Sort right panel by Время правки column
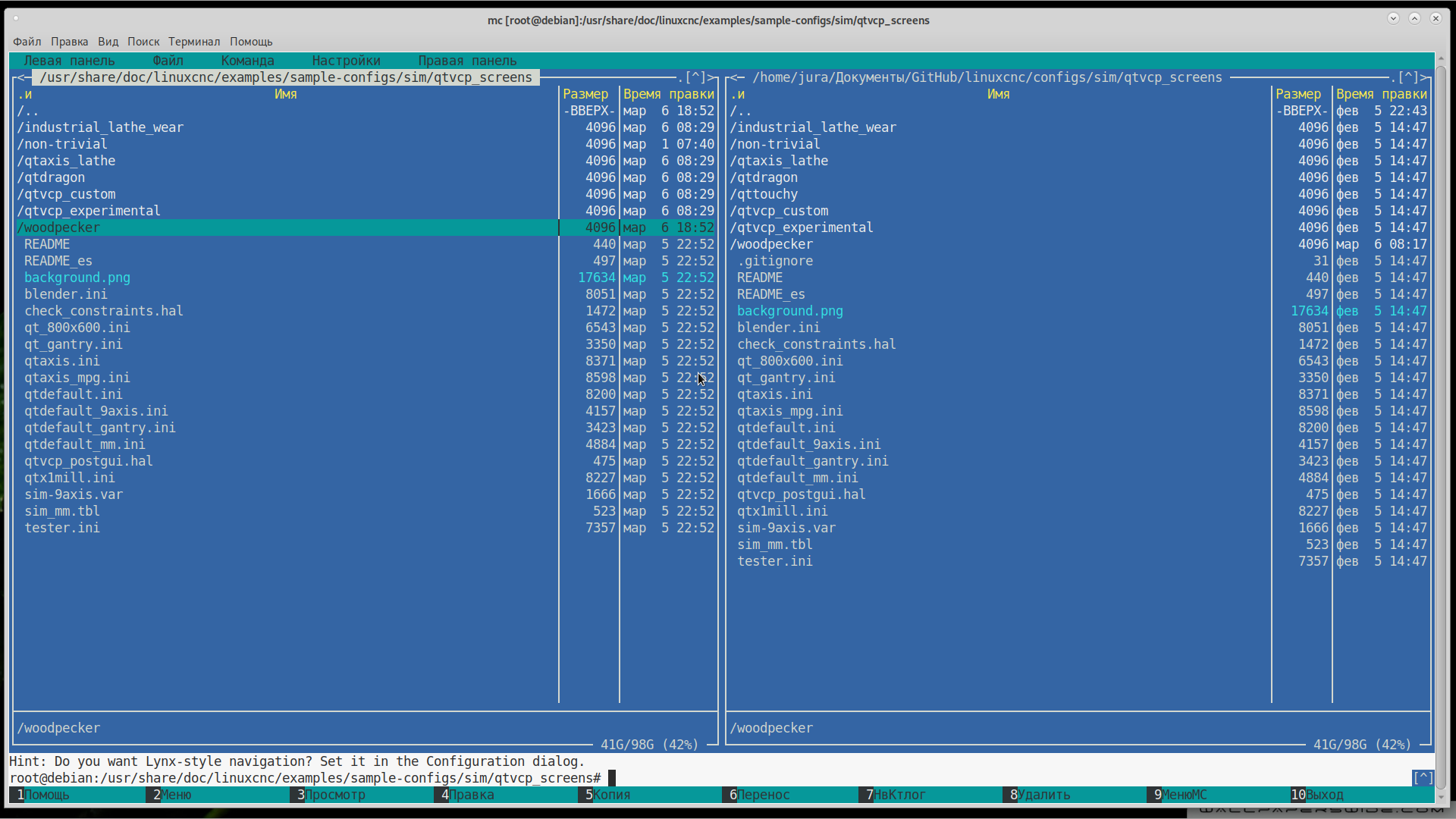This screenshot has height=819, width=1456. click(1381, 94)
